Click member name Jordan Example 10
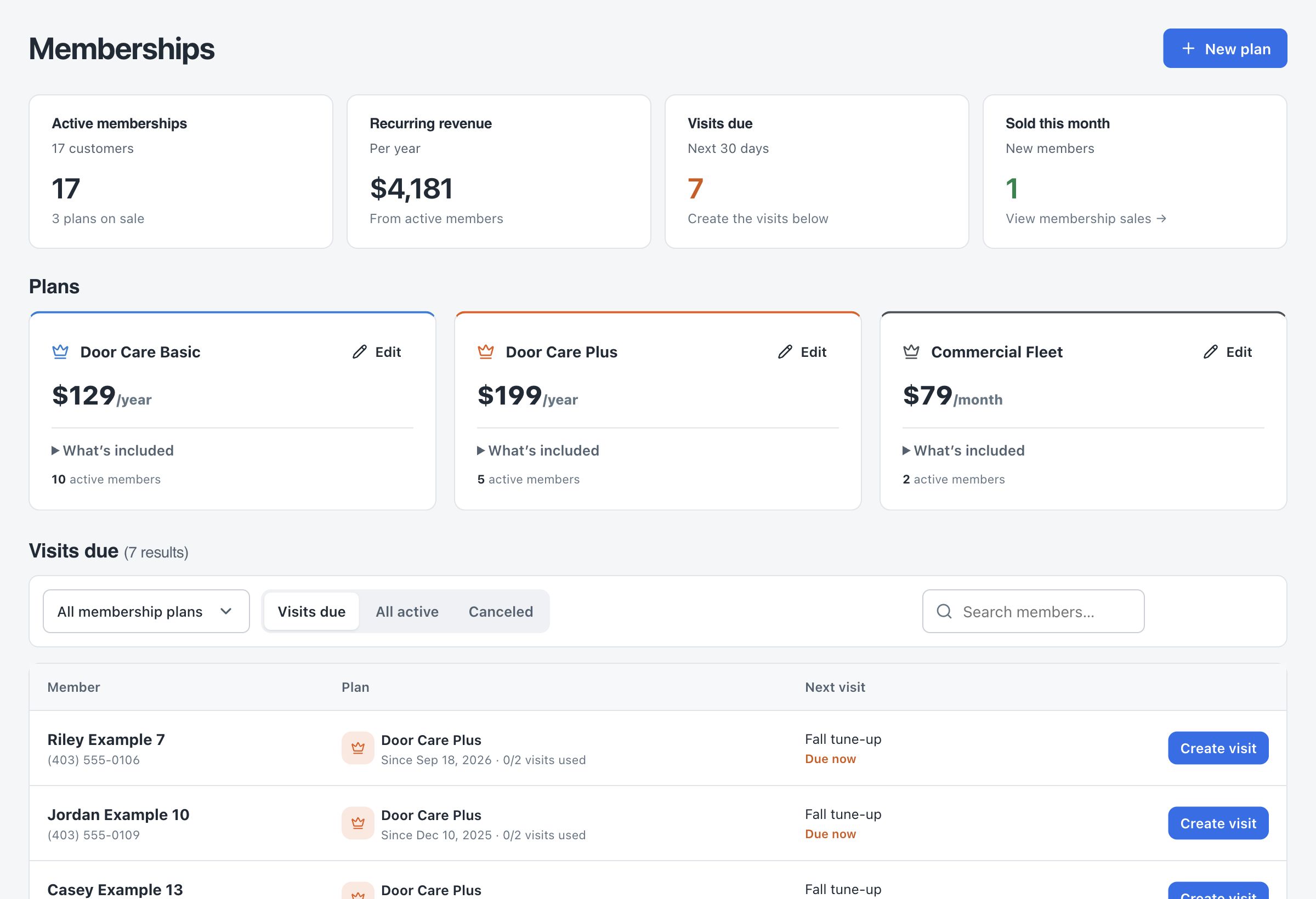The image size is (1316, 899). tap(118, 815)
